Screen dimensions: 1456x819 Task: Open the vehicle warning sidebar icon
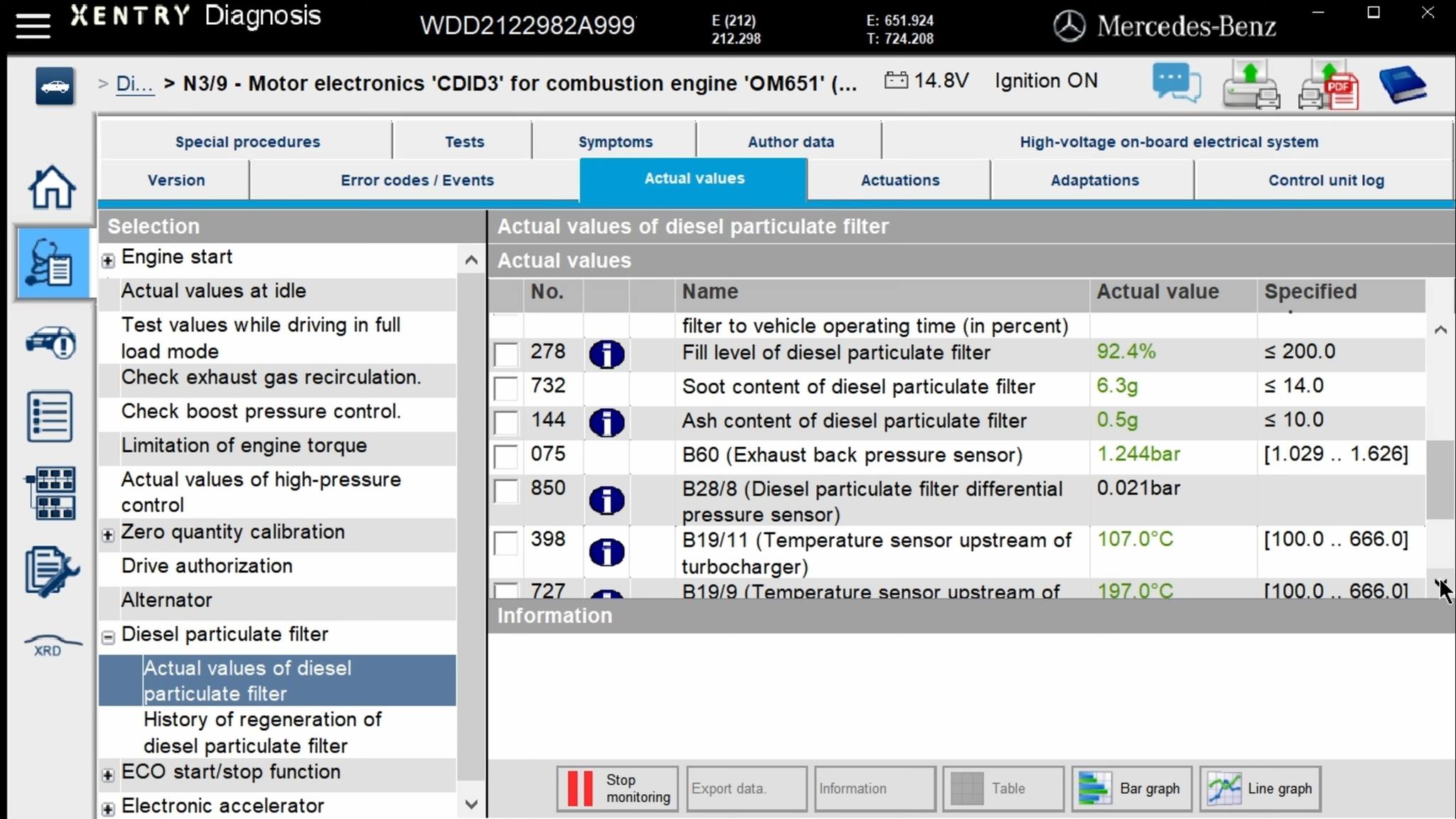pyautogui.click(x=51, y=343)
